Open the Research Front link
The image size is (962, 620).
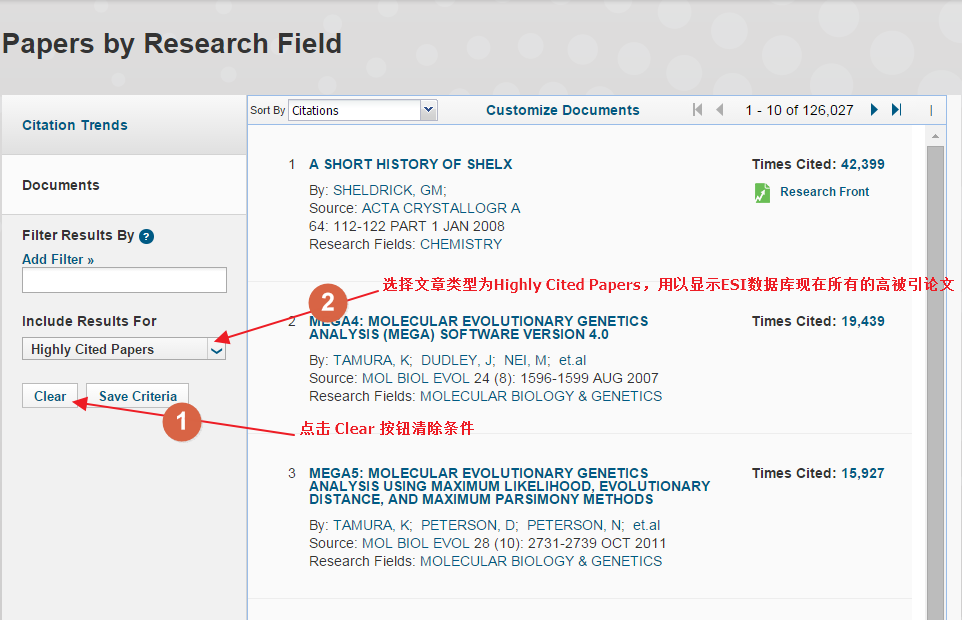[825, 192]
